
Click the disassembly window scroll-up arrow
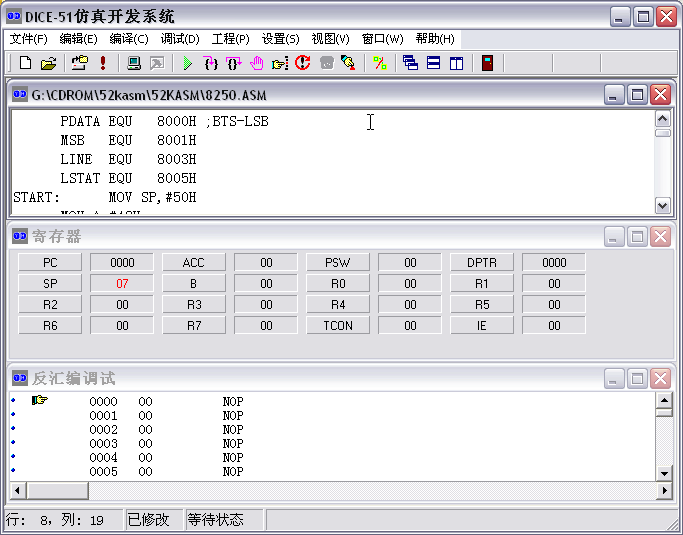[664, 400]
